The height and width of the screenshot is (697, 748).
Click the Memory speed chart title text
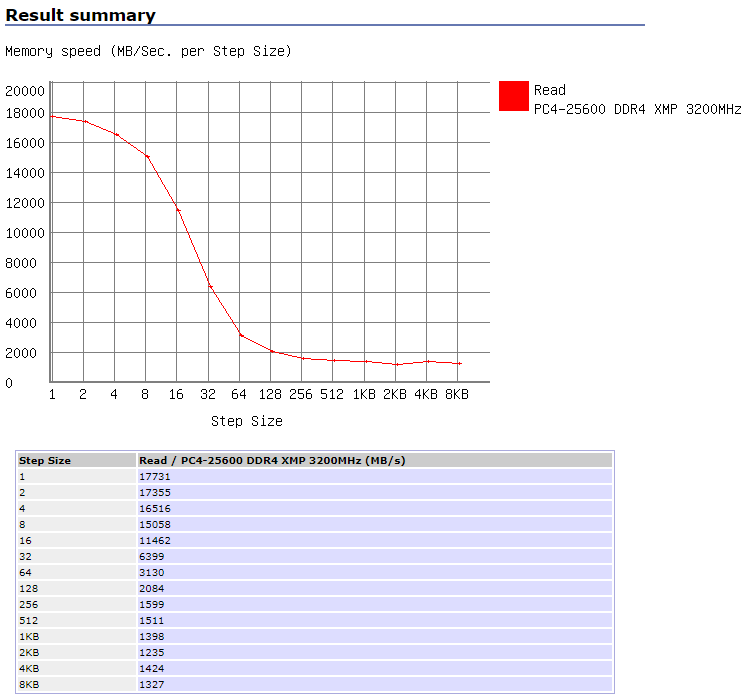(148, 50)
